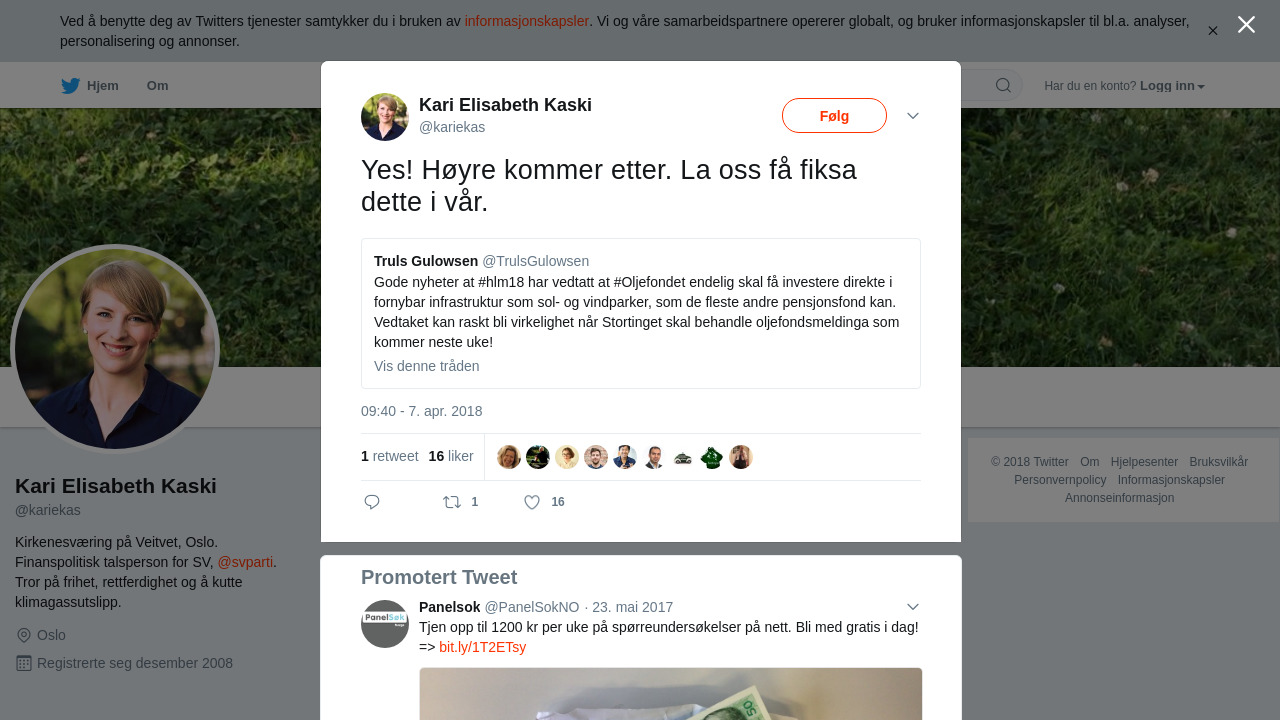Follow Kari with the Følg button
The height and width of the screenshot is (720, 1280).
(834, 116)
